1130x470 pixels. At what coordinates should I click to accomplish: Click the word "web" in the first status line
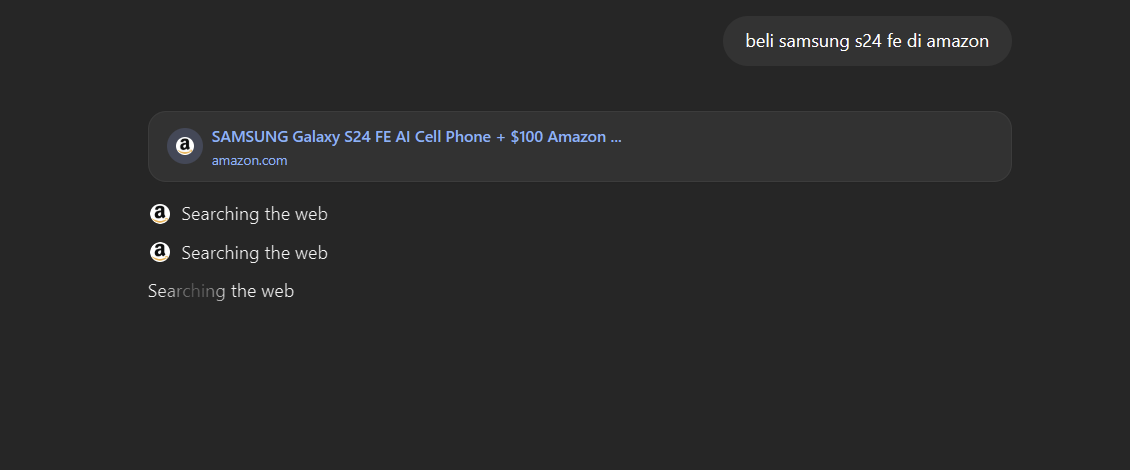[x=311, y=214]
